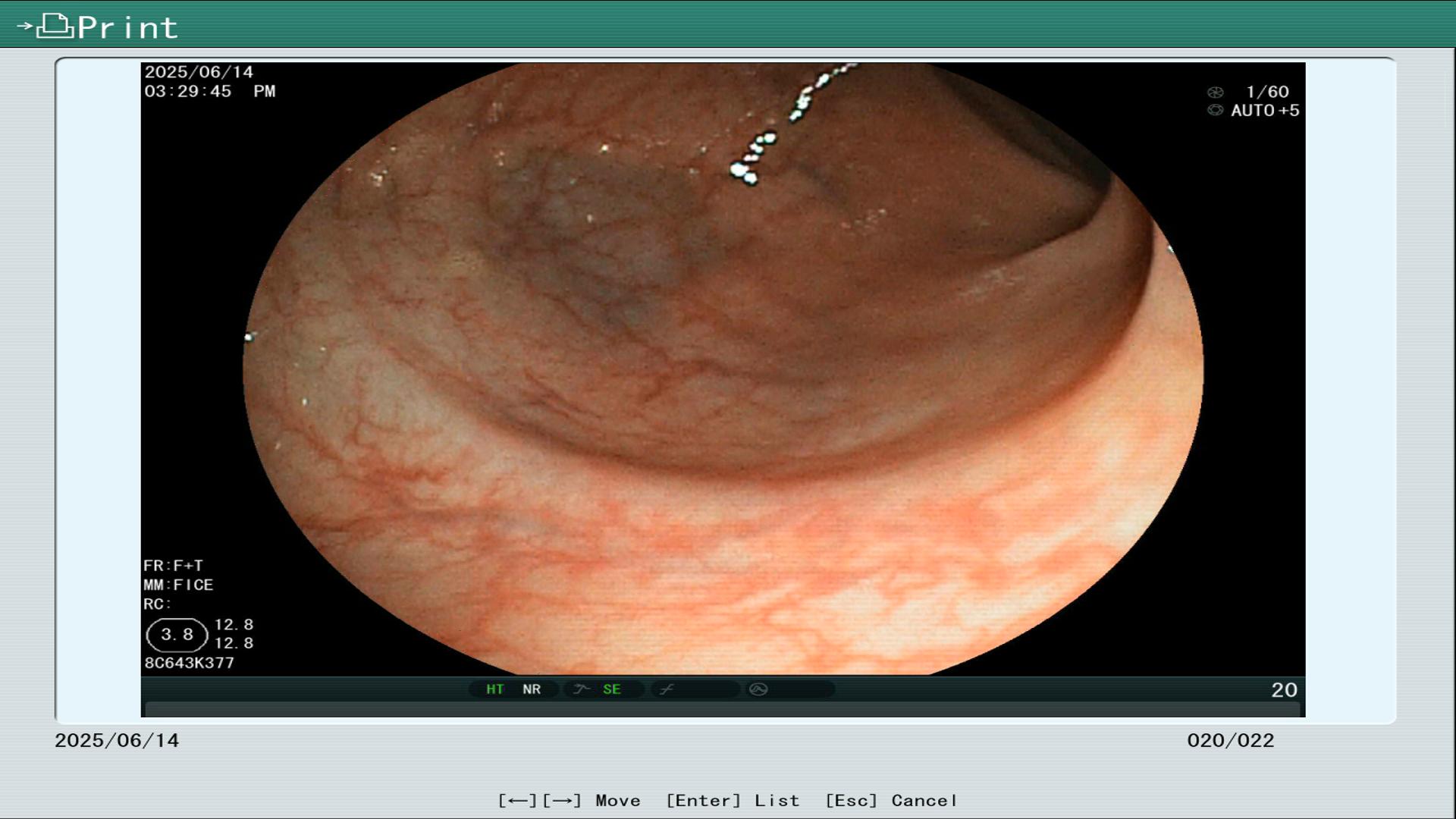
Task: Click the endoscopic image preview
Action: tap(723, 369)
